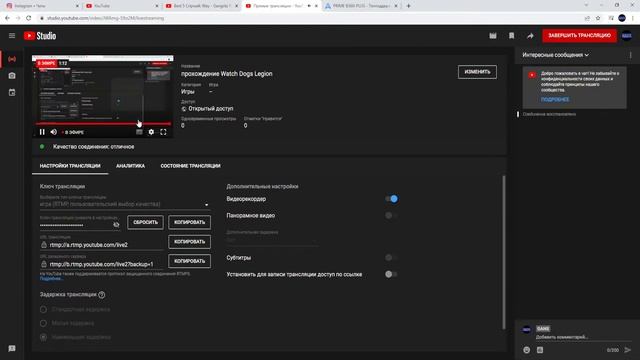Copy the stream key
The height and width of the screenshot is (360, 640).
[189, 222]
